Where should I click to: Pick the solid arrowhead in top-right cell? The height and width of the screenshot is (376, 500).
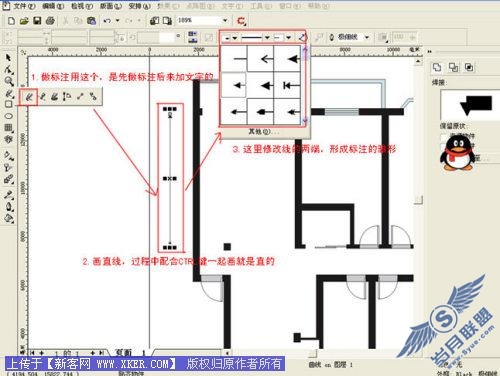point(287,59)
